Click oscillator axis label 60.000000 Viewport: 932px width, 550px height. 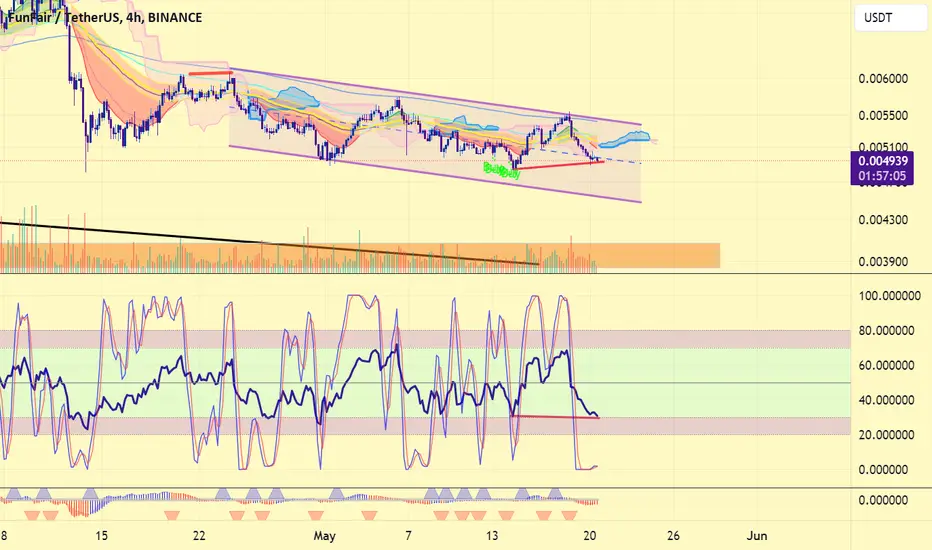pos(886,365)
